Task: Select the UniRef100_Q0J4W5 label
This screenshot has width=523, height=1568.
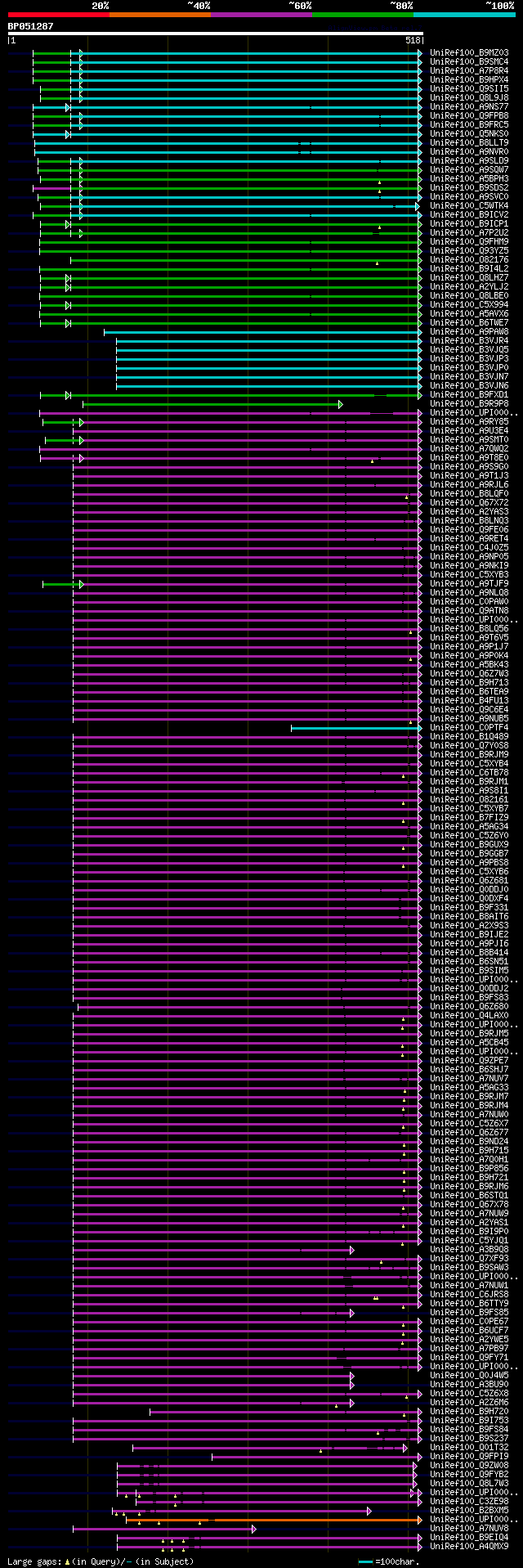Action: pos(469,1376)
